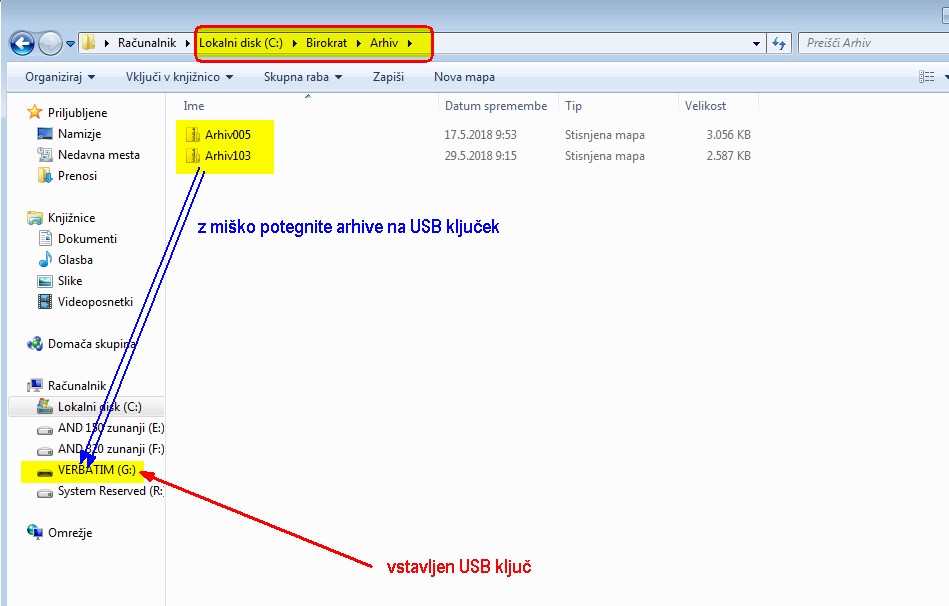Click the Zapiši toolbar button
The height and width of the screenshot is (606, 949).
click(388, 77)
